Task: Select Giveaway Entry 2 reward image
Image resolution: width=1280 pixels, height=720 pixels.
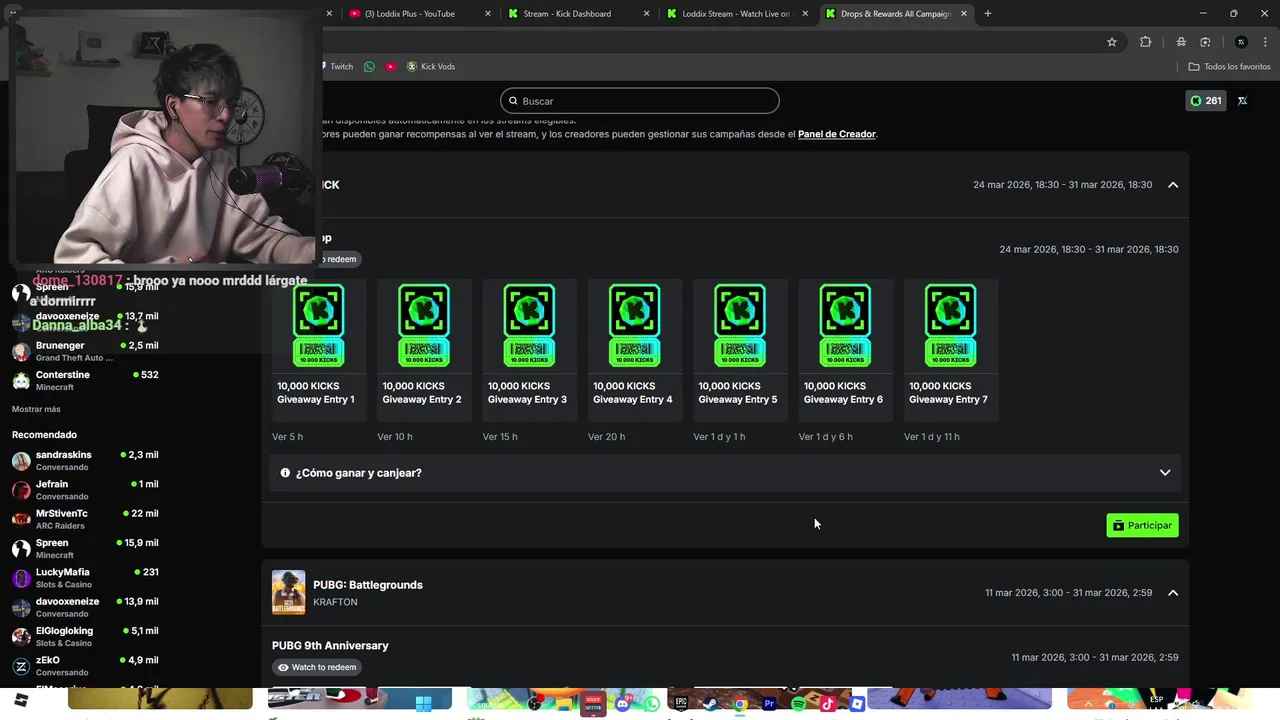Action: click(x=424, y=325)
